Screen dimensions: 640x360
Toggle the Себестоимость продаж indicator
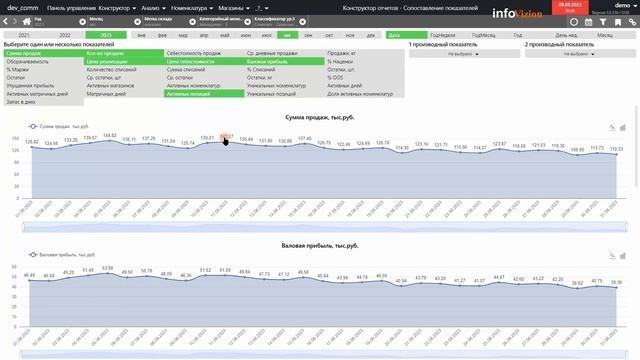click(x=204, y=53)
